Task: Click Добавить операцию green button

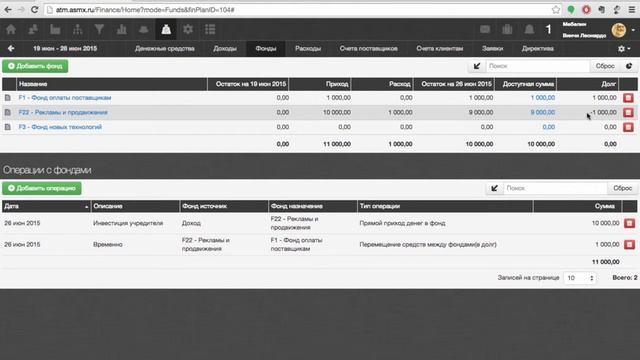Action: tap(42, 188)
